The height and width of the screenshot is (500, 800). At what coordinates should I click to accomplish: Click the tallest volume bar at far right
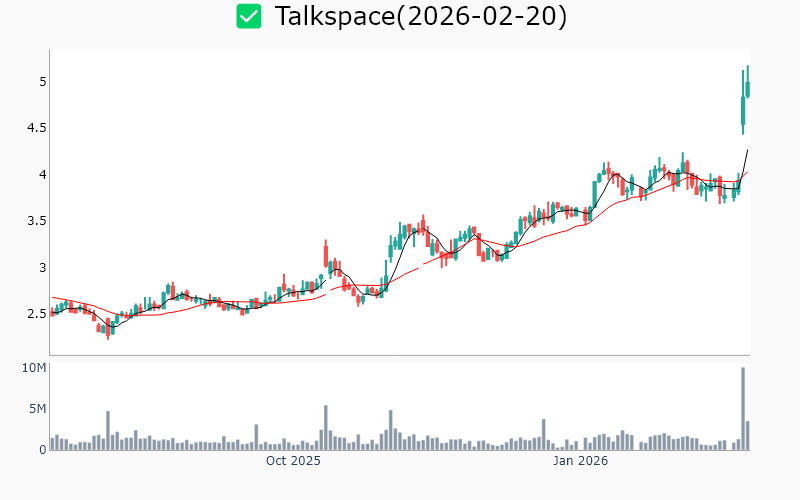(x=743, y=409)
